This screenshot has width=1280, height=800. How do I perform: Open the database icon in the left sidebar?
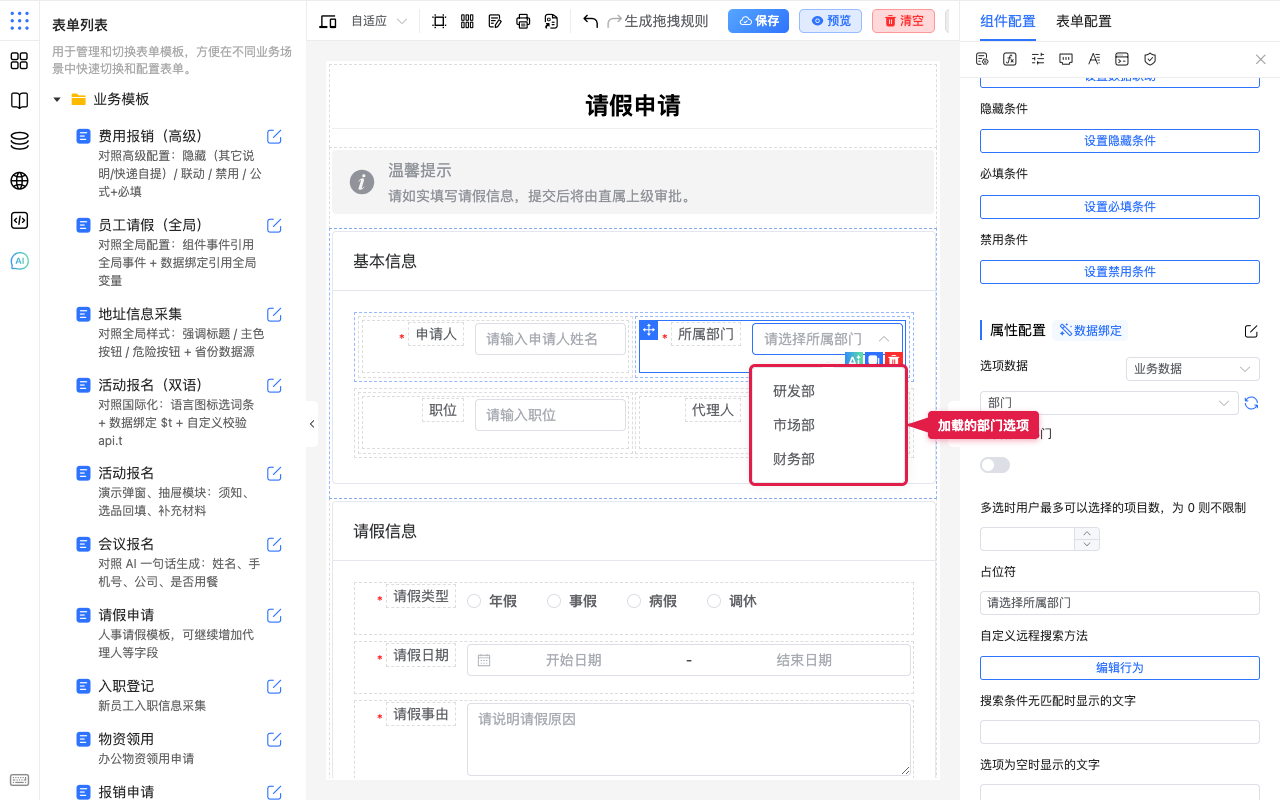[x=19, y=141]
